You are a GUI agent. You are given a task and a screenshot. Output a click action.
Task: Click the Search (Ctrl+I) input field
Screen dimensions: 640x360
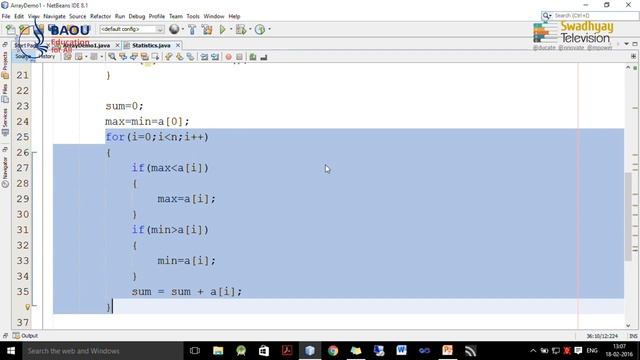click(x=595, y=16)
